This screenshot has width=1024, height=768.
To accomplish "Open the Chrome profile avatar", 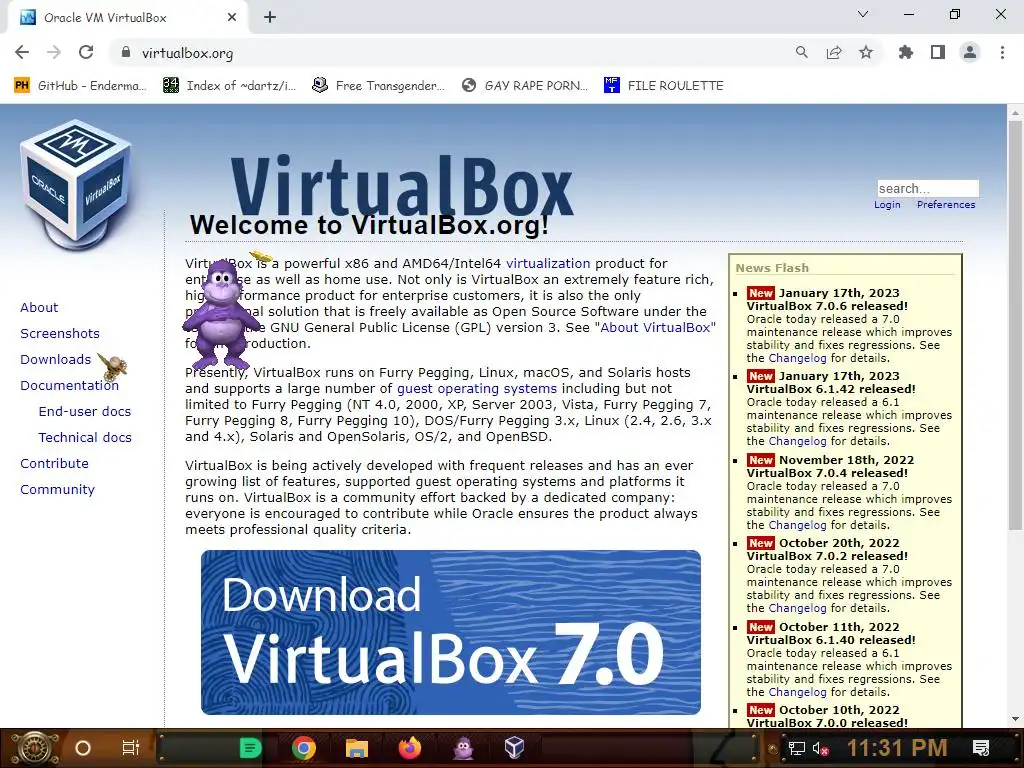I will tap(970, 52).
